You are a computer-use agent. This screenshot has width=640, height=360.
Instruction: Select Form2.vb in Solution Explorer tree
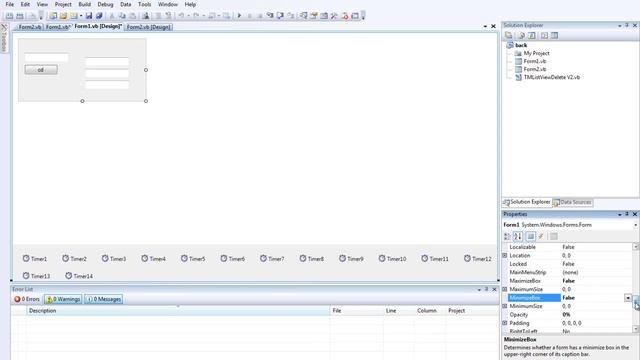click(x=534, y=69)
